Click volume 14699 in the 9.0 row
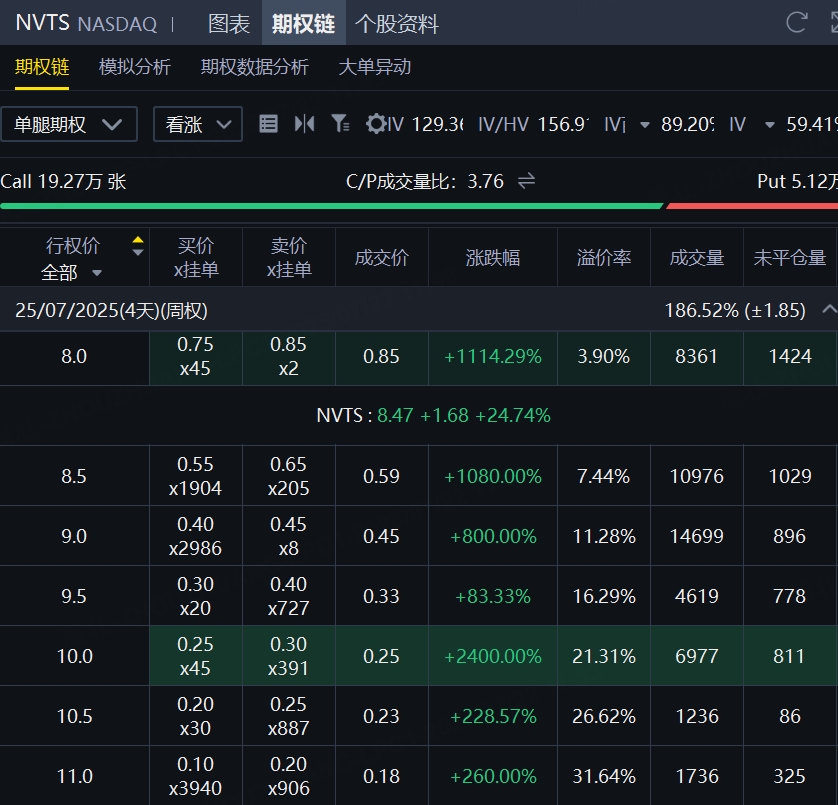838x805 pixels. pyautogui.click(x=696, y=536)
